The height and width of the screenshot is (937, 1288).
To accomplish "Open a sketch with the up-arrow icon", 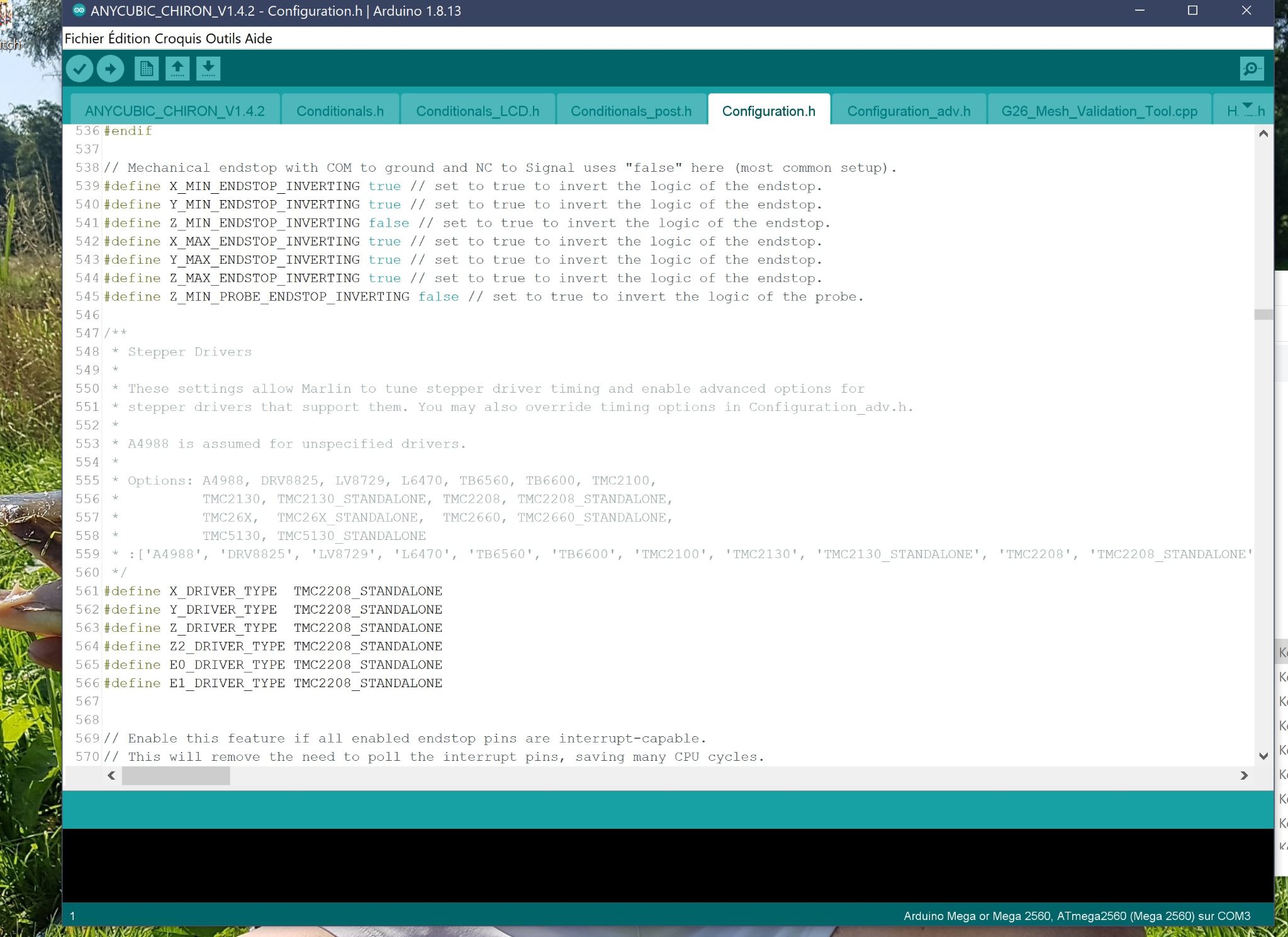I will pos(177,69).
